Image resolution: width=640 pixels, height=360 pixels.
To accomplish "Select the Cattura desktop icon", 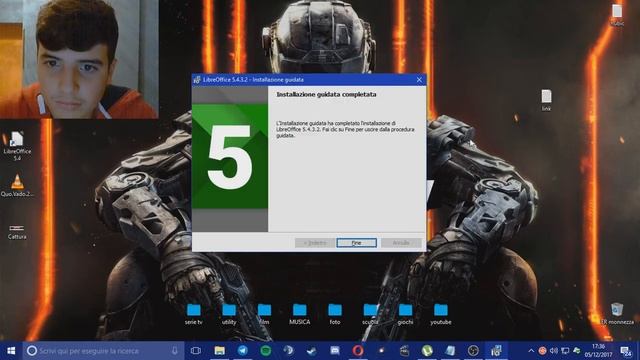I will (17, 231).
